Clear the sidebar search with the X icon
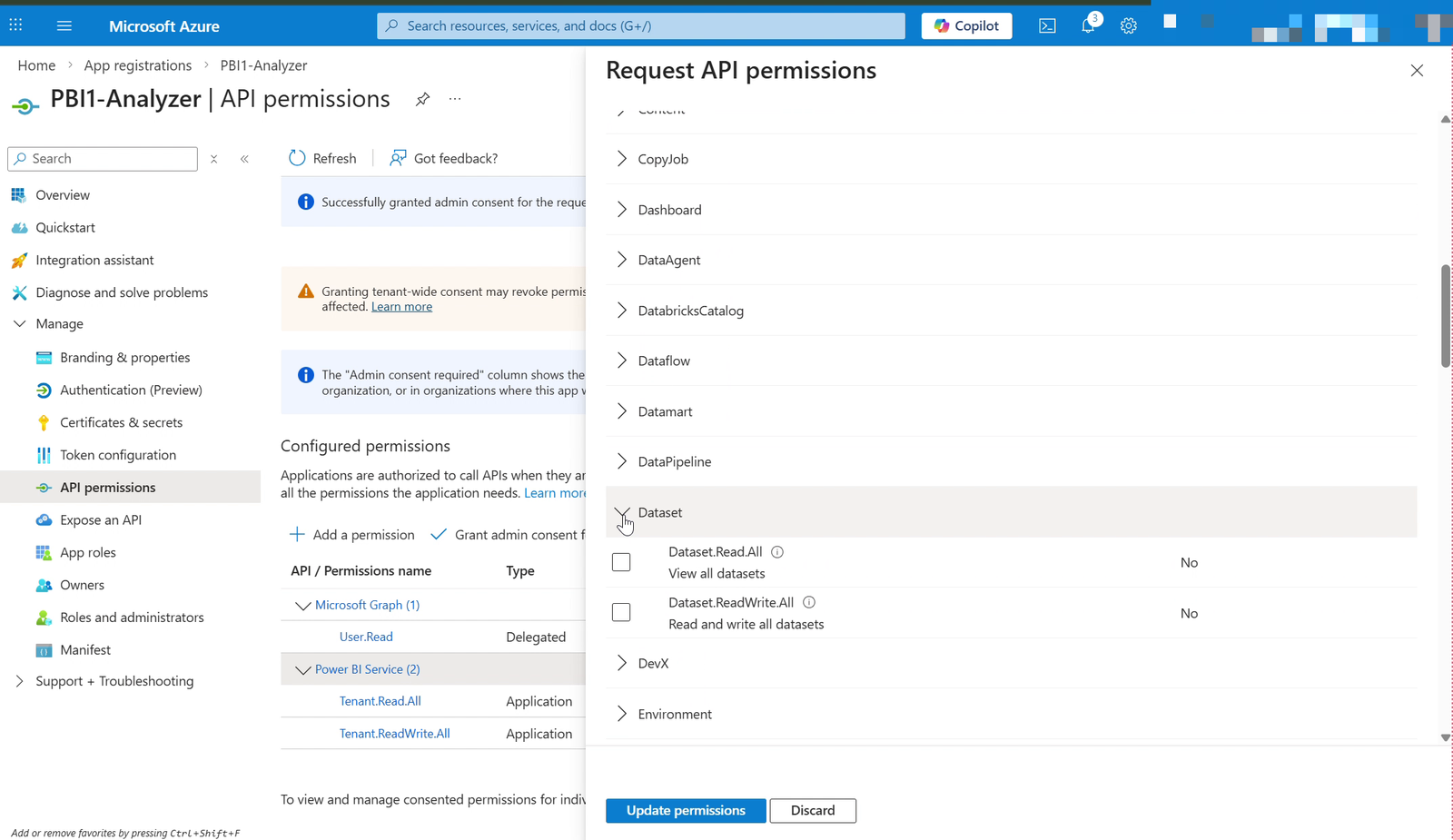1453x840 pixels. 214,159
